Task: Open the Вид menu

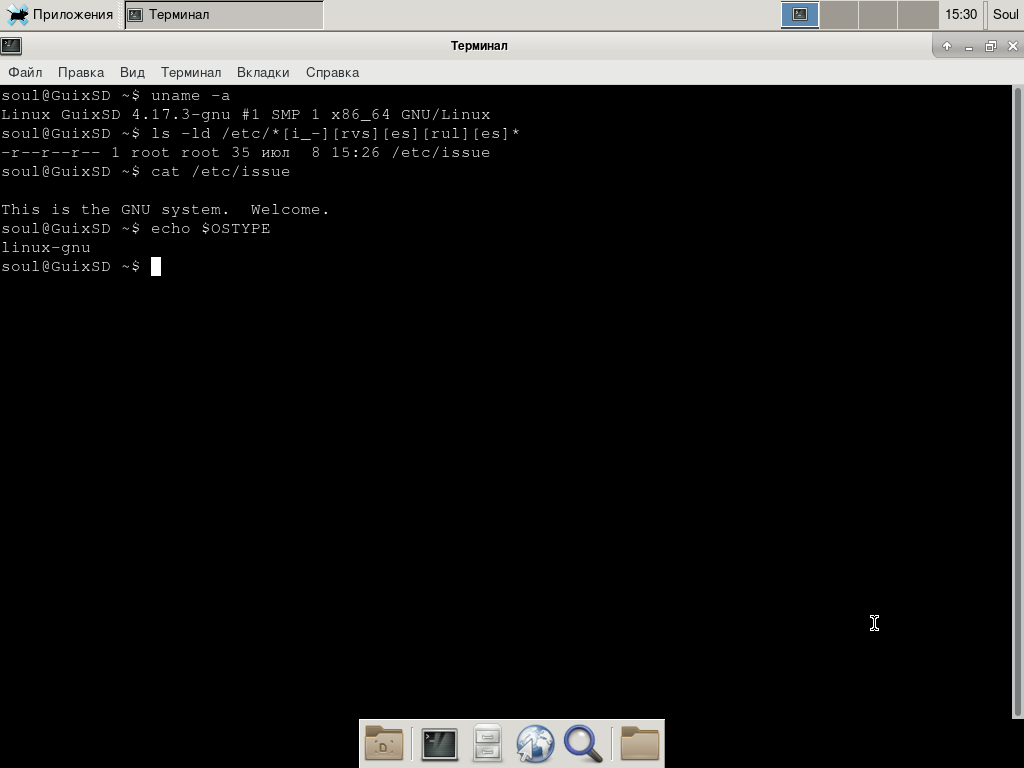Action: [133, 72]
